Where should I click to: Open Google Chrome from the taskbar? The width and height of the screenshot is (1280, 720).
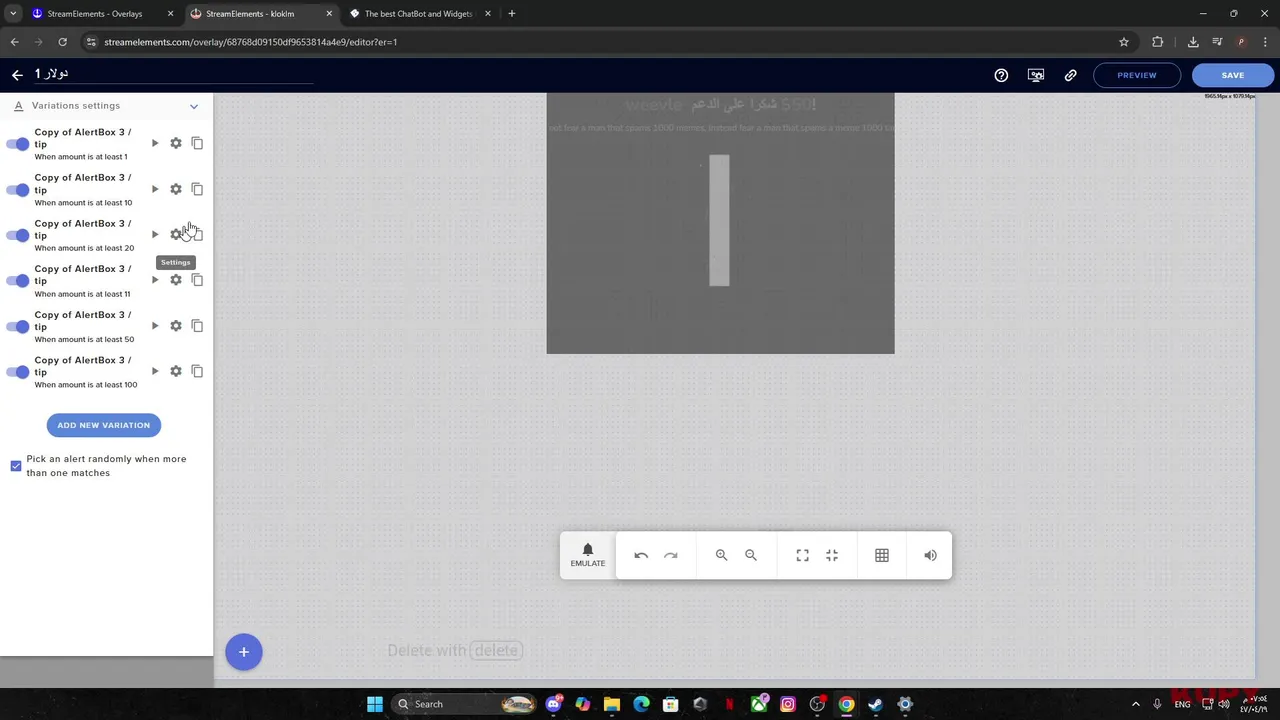(846, 704)
